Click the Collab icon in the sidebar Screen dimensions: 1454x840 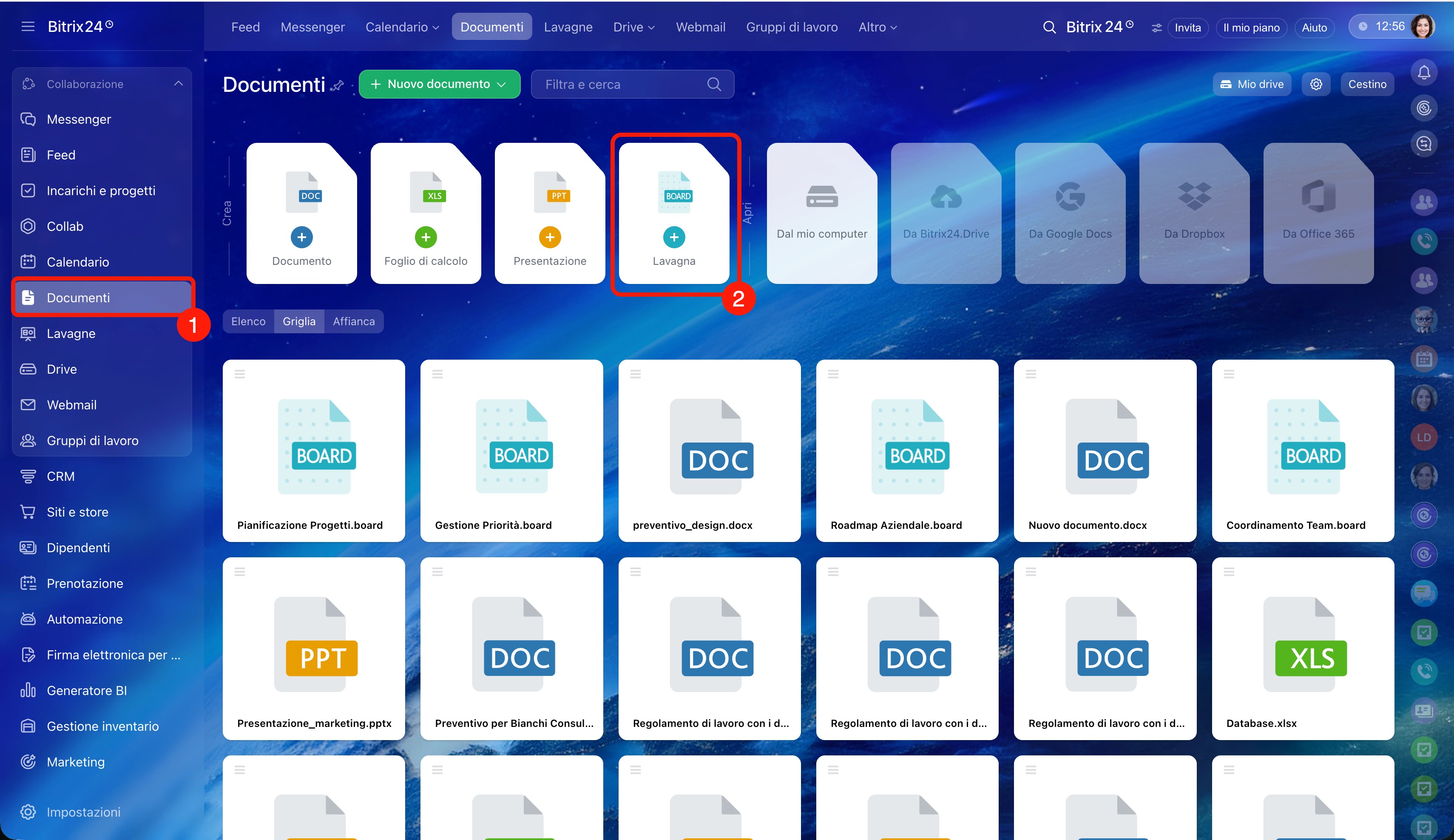coord(28,226)
